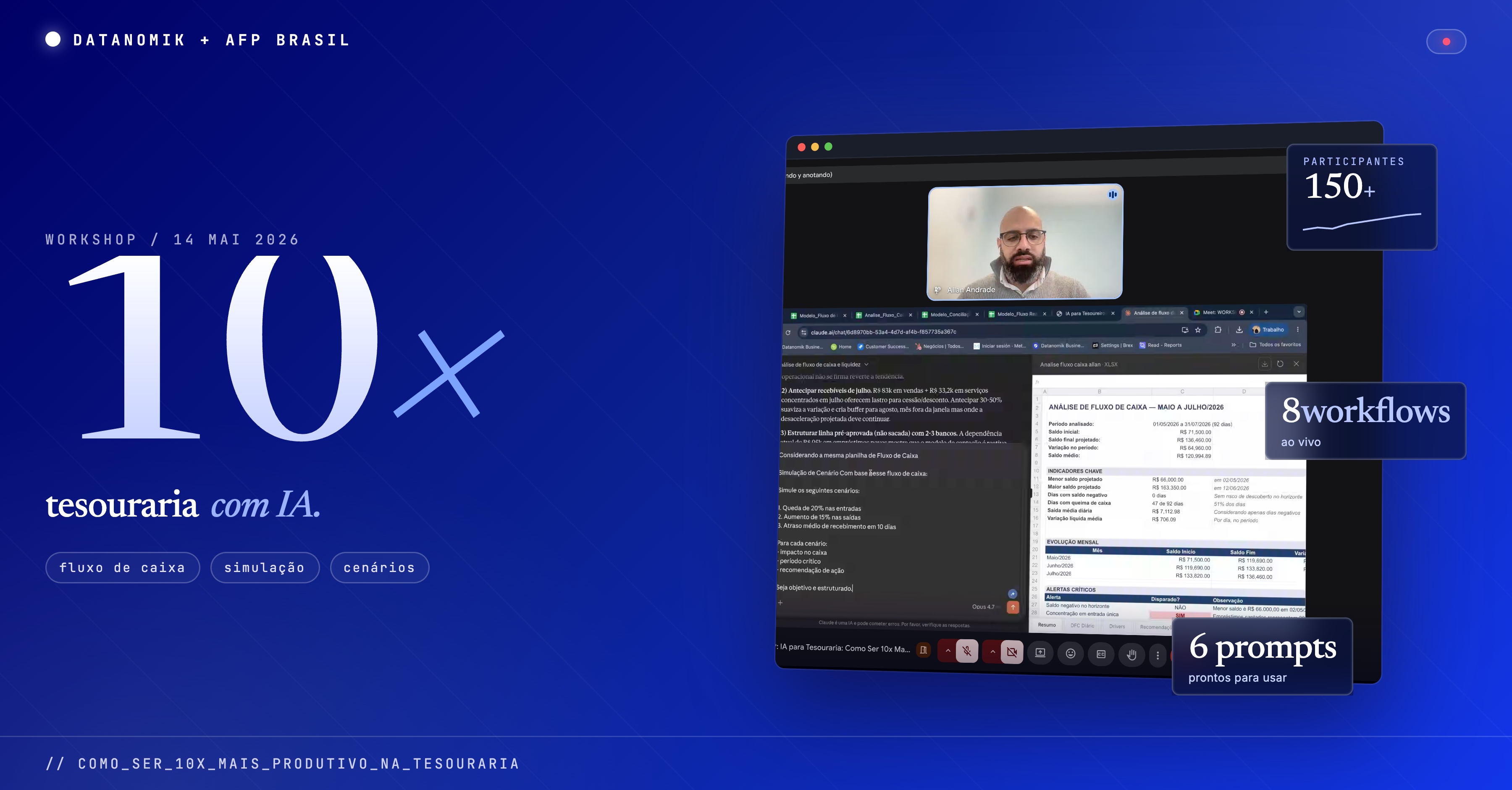Click the 'cenários' pill tag
This screenshot has width=1512, height=790.
379,567
